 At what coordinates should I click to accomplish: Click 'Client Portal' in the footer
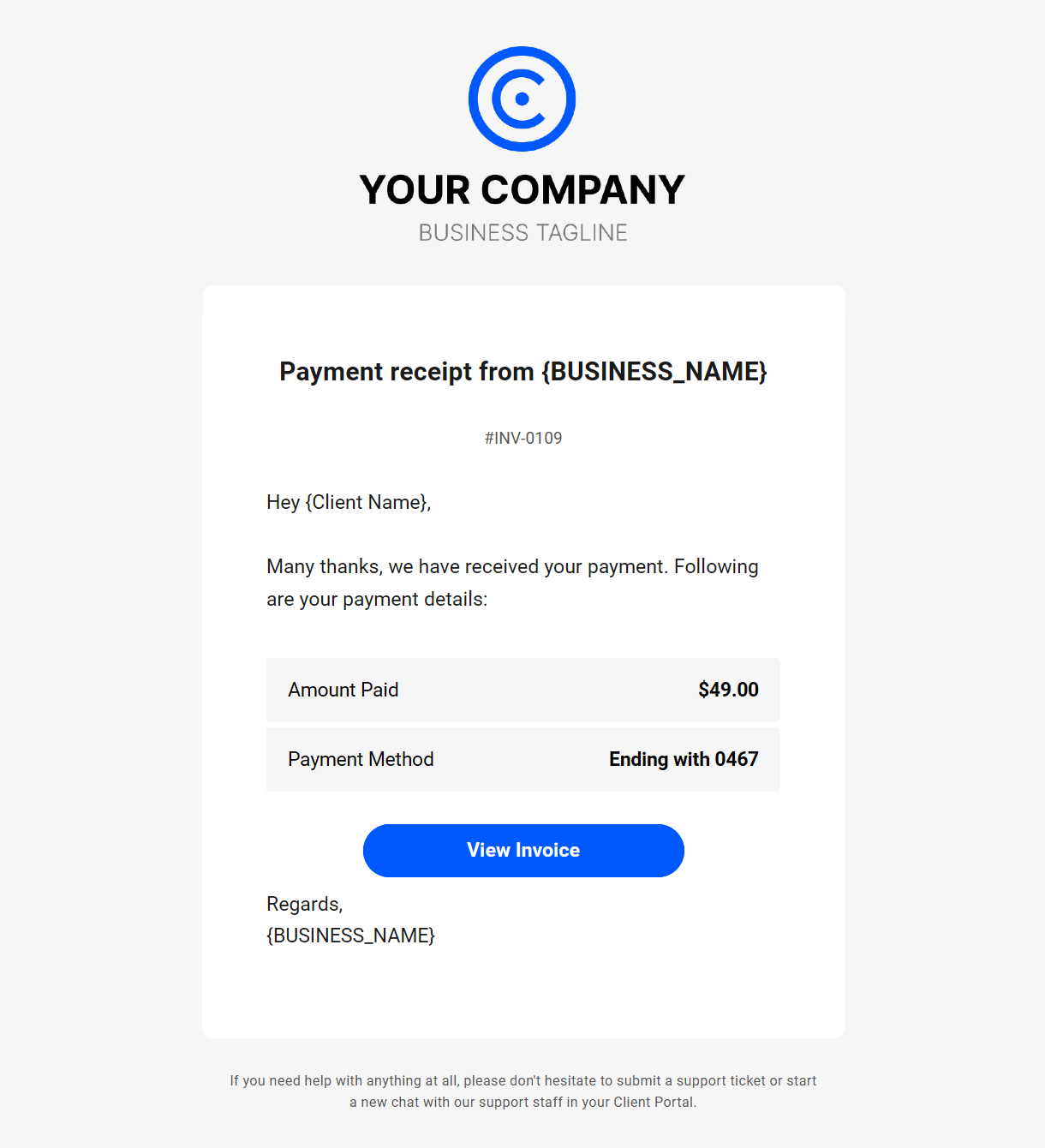tap(653, 1103)
